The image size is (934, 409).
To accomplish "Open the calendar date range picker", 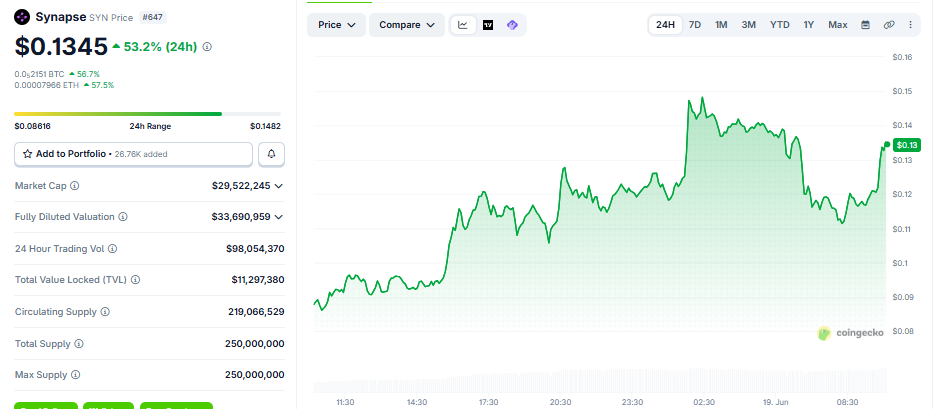I will [865, 25].
